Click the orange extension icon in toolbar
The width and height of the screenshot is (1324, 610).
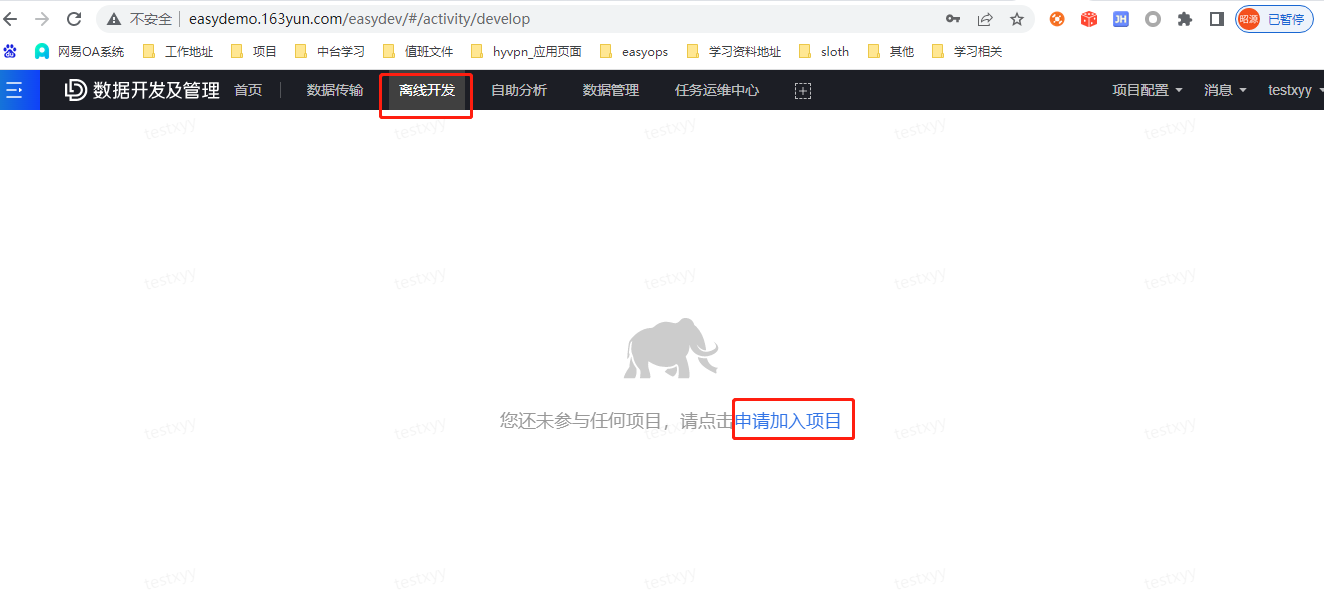(1056, 18)
